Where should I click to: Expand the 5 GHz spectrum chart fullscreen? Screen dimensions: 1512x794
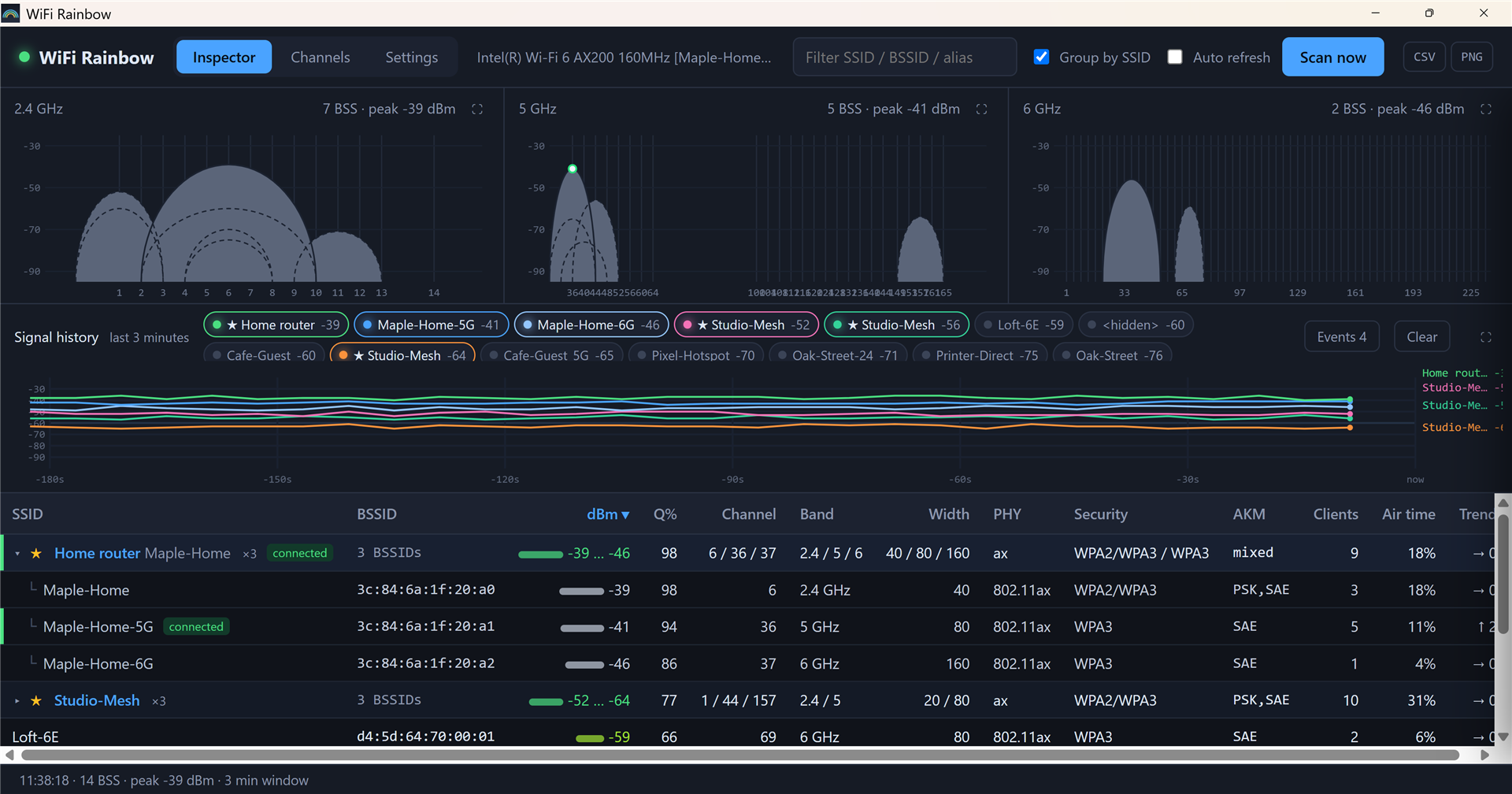point(981,109)
